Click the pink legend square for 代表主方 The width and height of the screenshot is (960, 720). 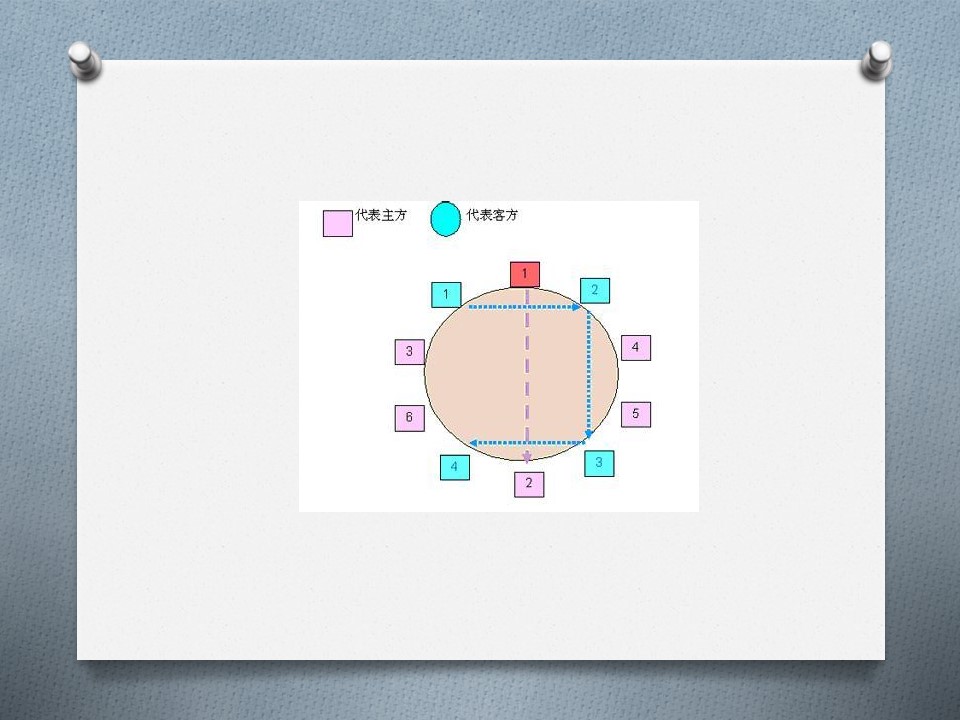[x=338, y=223]
